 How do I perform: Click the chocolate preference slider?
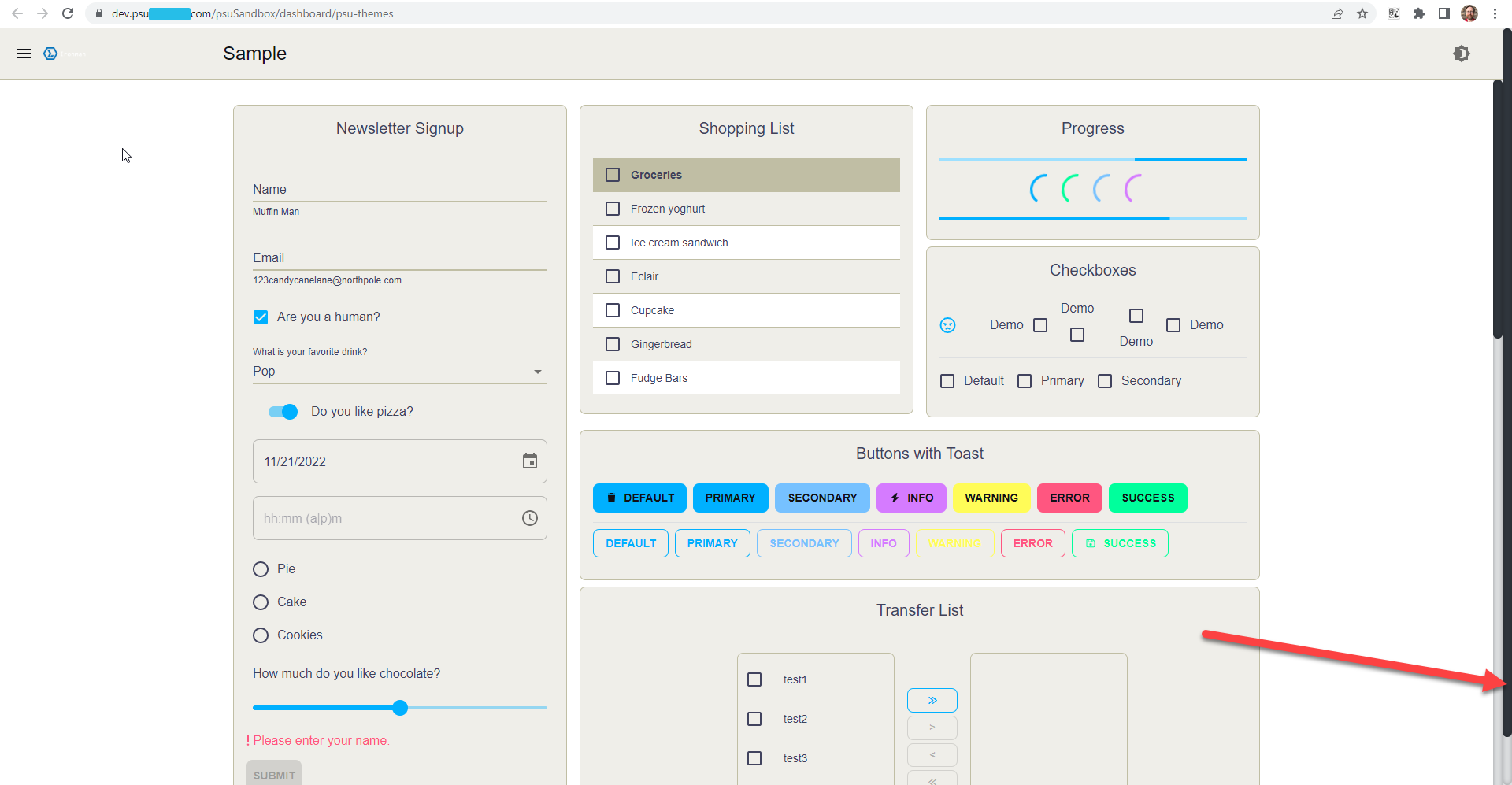tap(399, 708)
